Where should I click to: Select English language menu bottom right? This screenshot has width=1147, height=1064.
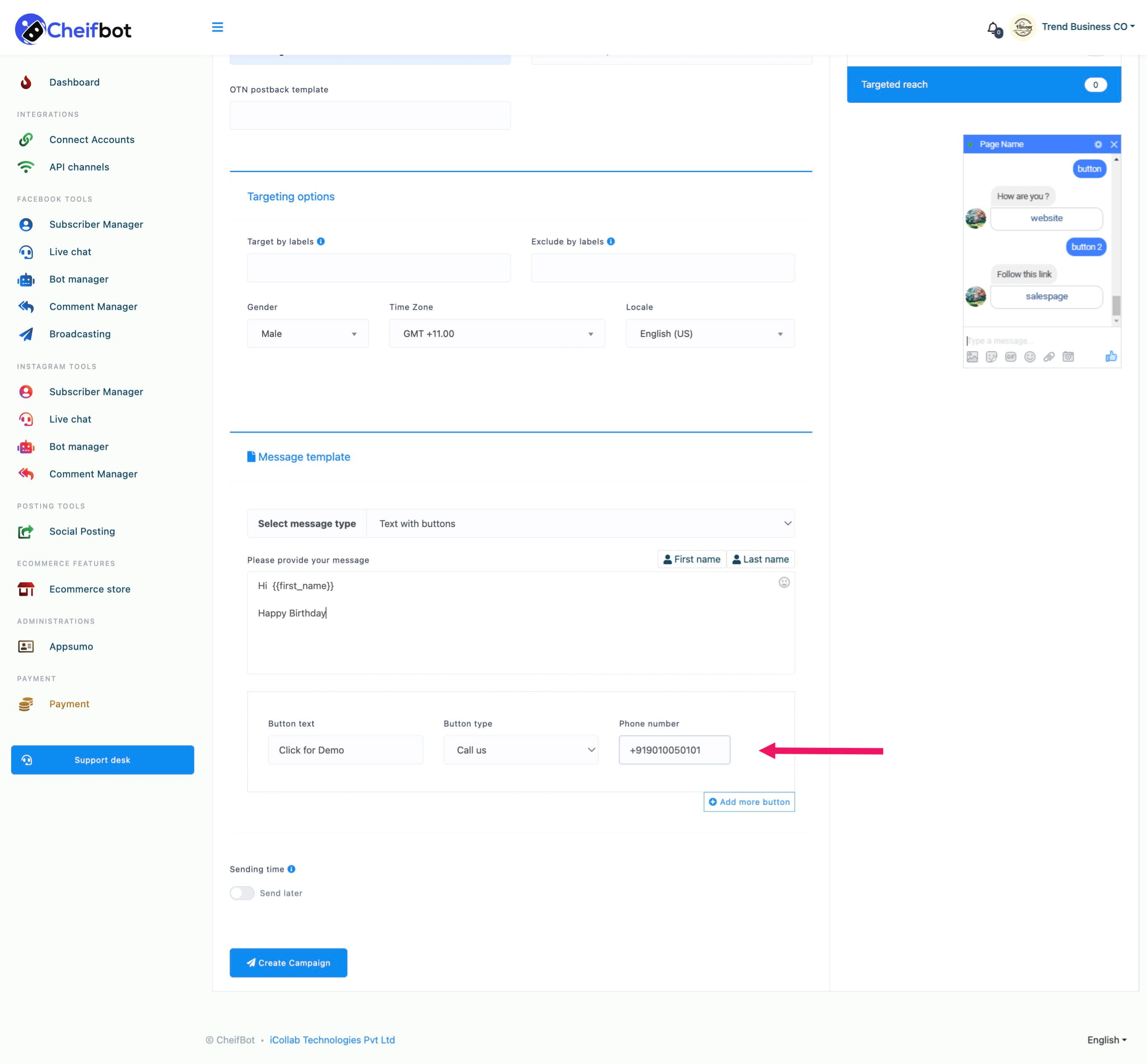[1108, 1040]
